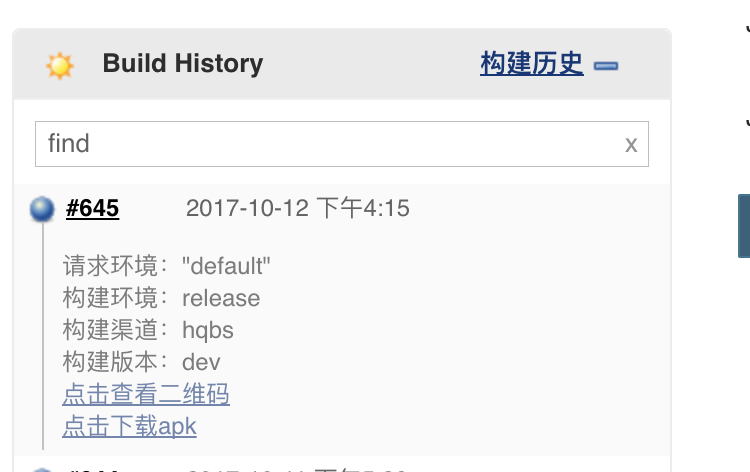Download the apk via the 点击下载apk link
This screenshot has width=750, height=472.
[129, 426]
